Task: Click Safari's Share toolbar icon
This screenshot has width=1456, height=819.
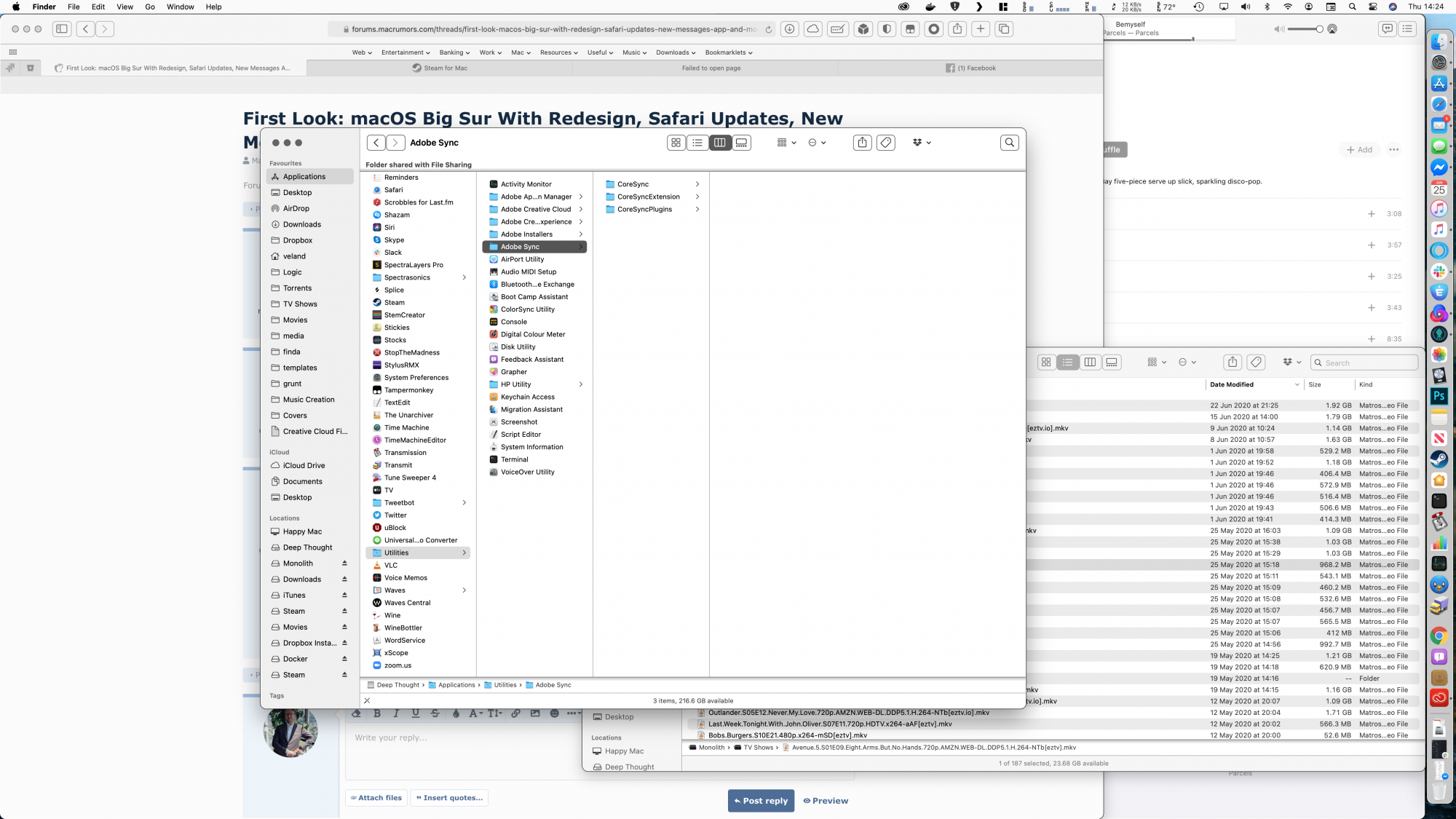Action: pos(957,29)
